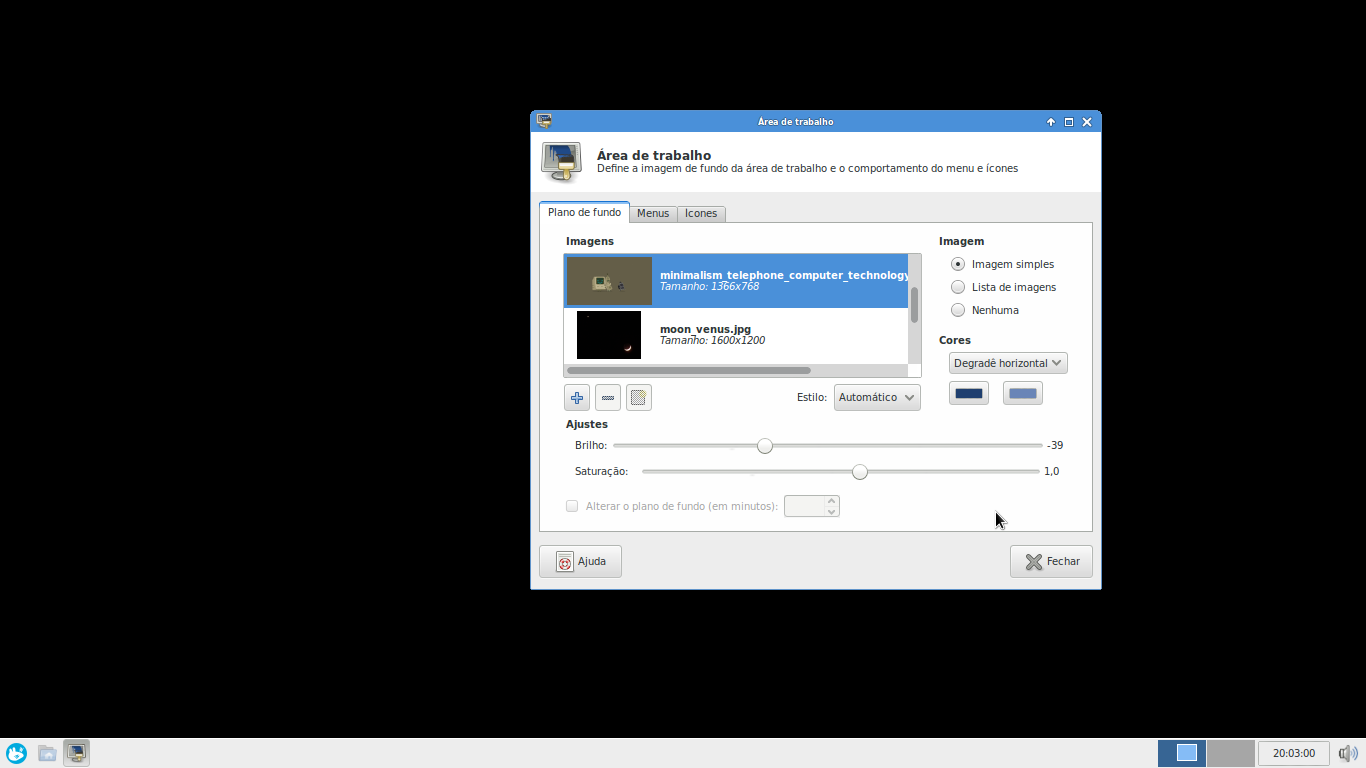Click the volume speaker tray icon
Screen dimensions: 1366x768
tap(1348, 753)
